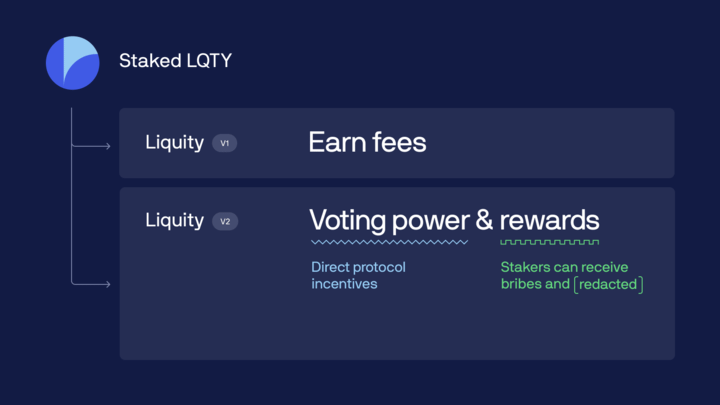The height and width of the screenshot is (405, 720).
Task: Click the empty lower Liquity V2 panel area
Action: [397, 328]
